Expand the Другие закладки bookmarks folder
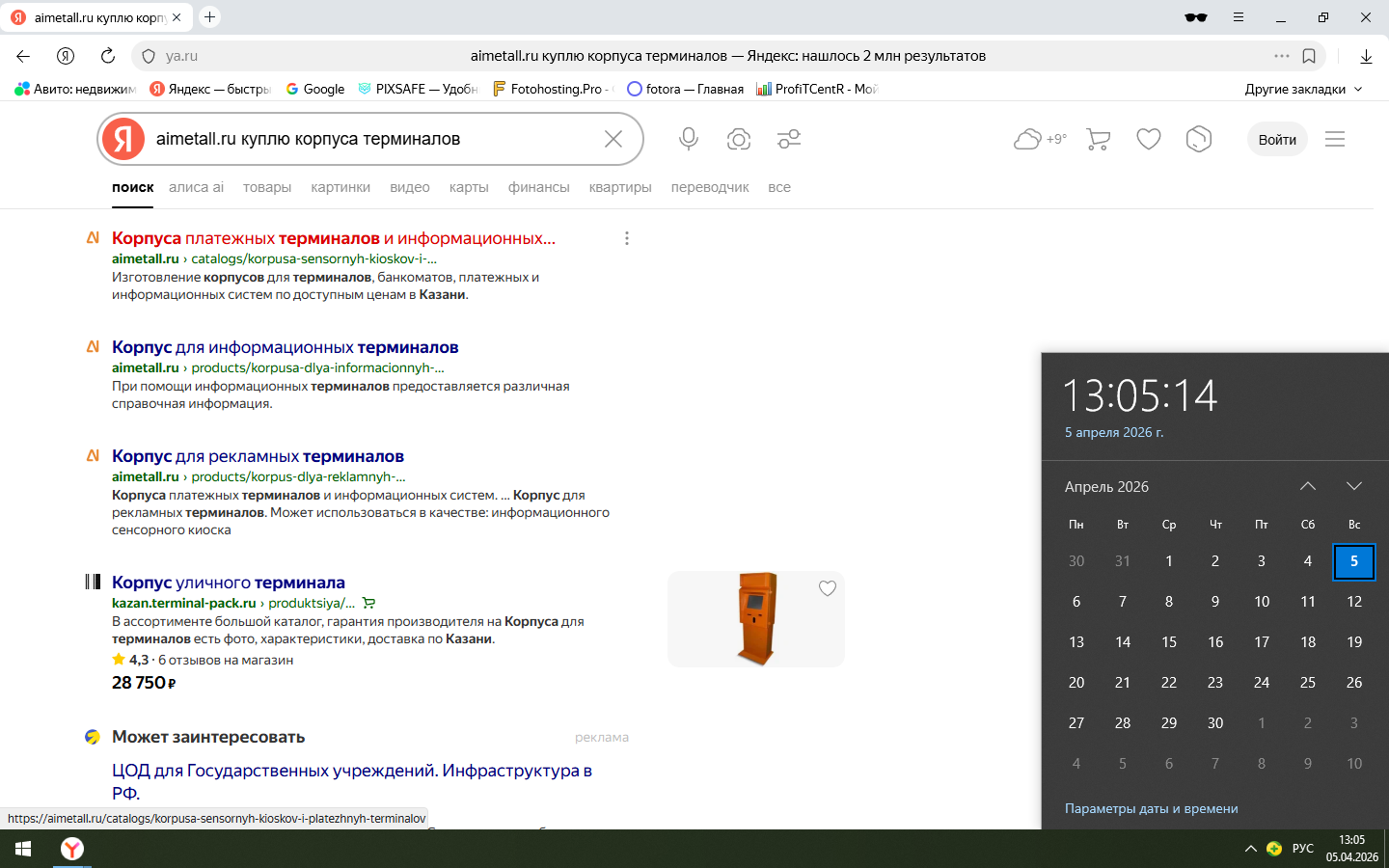 pos(1303,89)
